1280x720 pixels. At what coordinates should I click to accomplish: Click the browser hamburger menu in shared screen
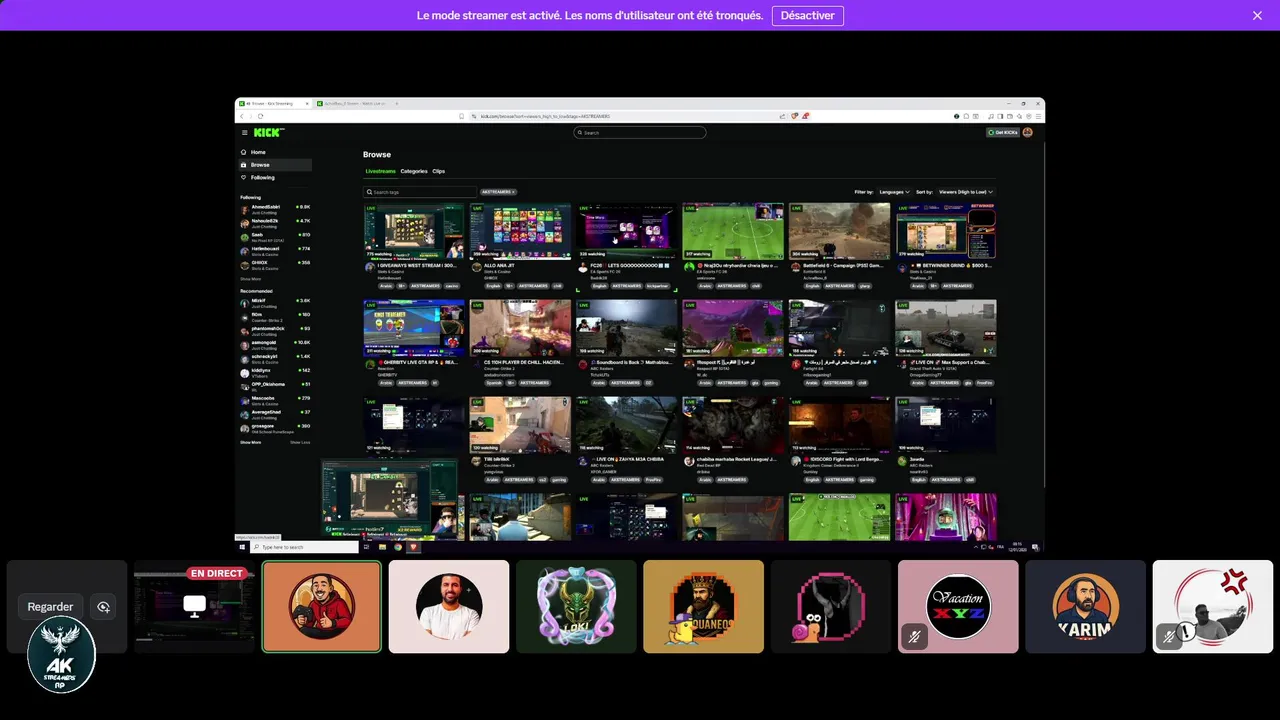1038,116
